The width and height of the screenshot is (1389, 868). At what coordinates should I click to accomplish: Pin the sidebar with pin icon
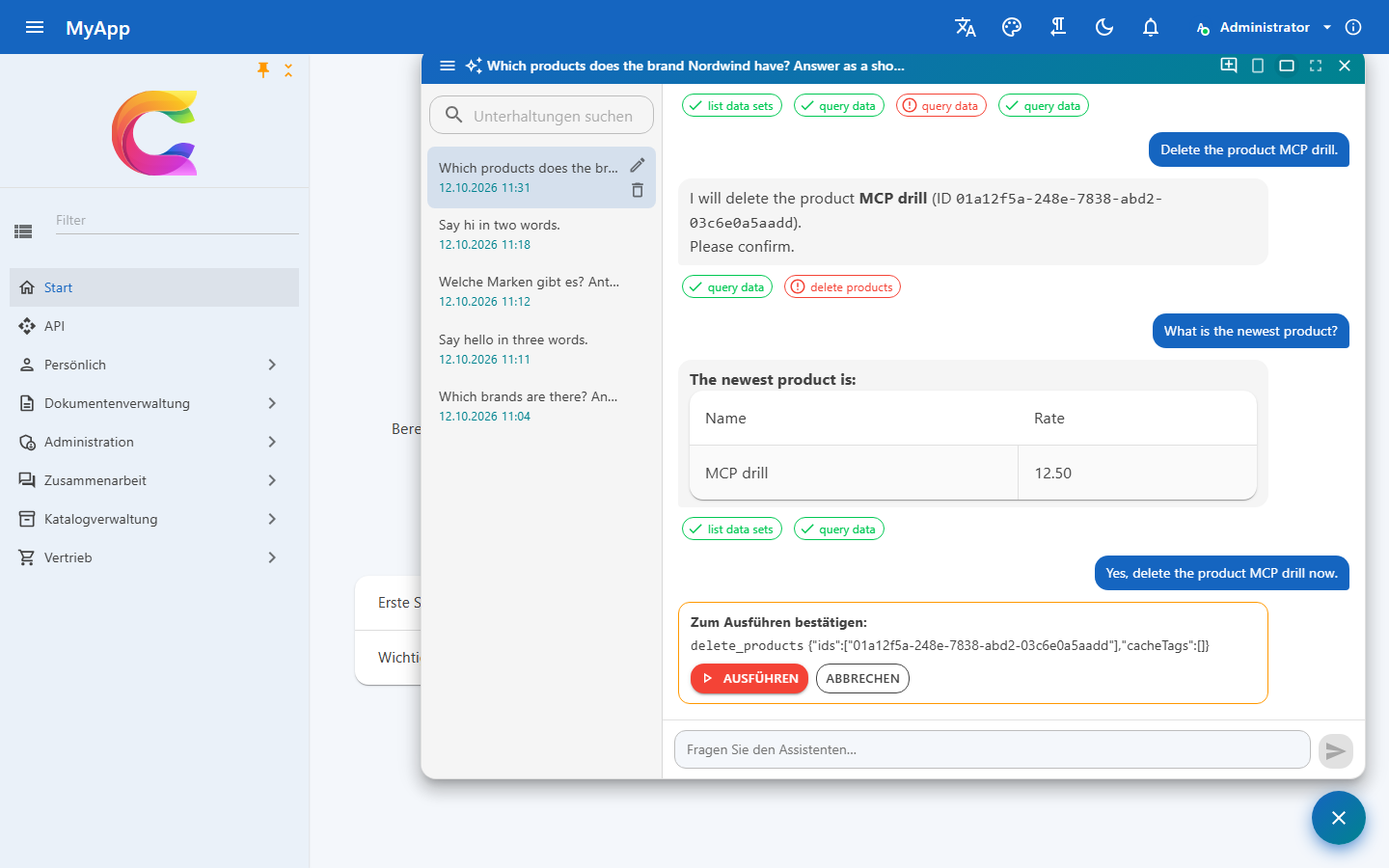click(263, 69)
